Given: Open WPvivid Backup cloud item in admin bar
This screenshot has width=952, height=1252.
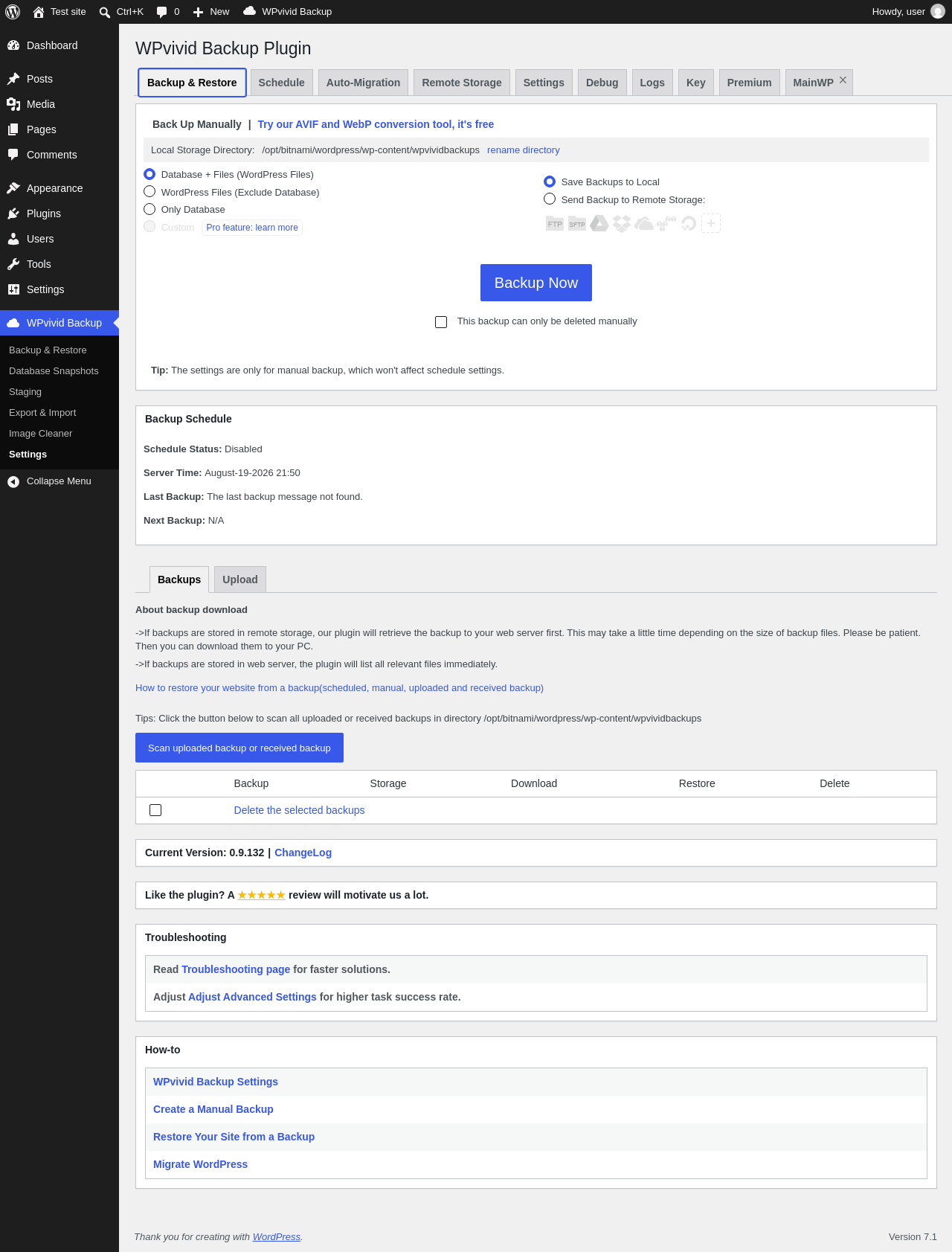Looking at the screenshot, I should [288, 12].
